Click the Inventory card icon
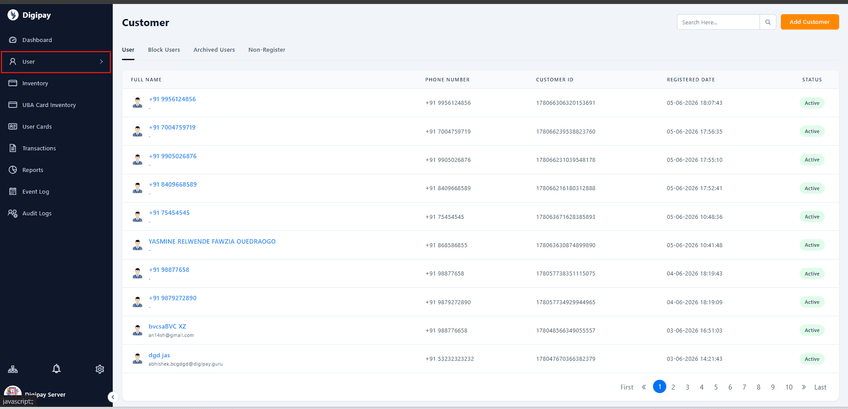 coord(13,83)
